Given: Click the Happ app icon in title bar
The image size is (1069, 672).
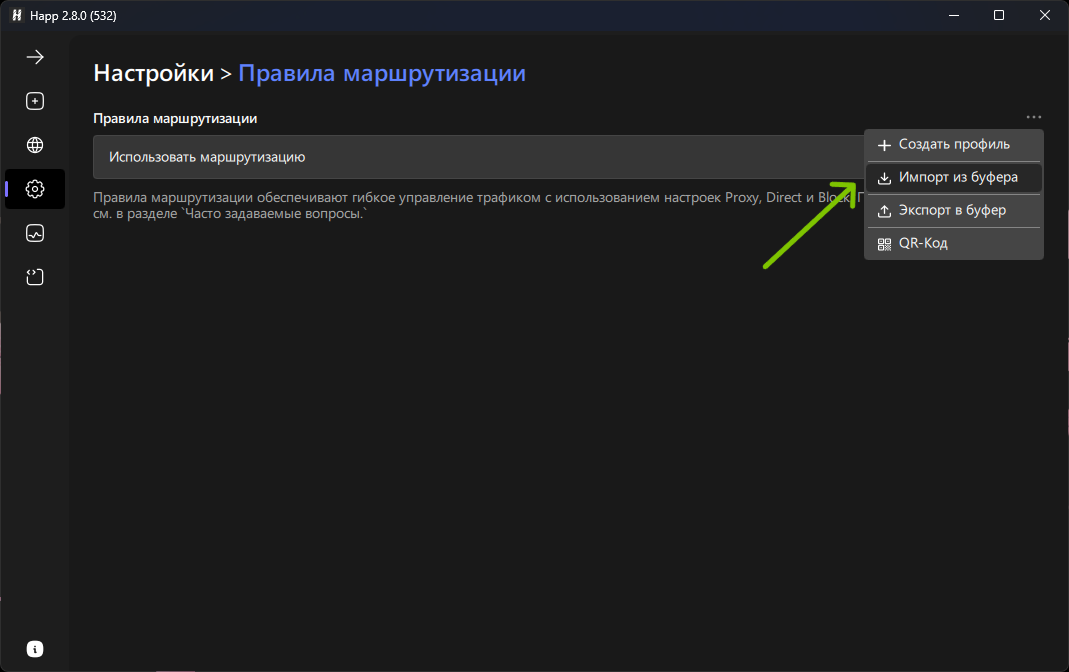Looking at the screenshot, I should (17, 15).
